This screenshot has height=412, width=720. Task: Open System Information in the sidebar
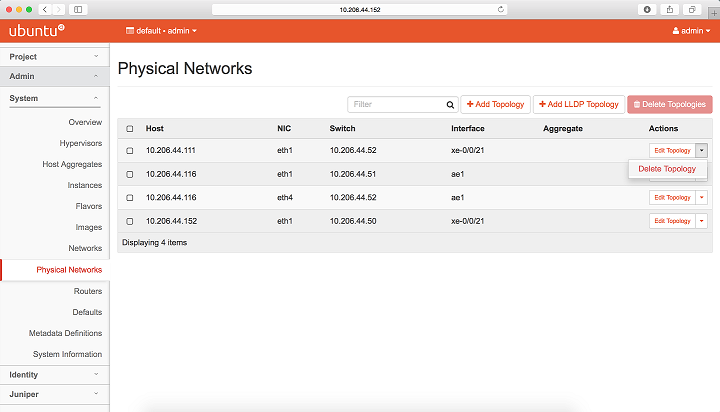point(67,355)
